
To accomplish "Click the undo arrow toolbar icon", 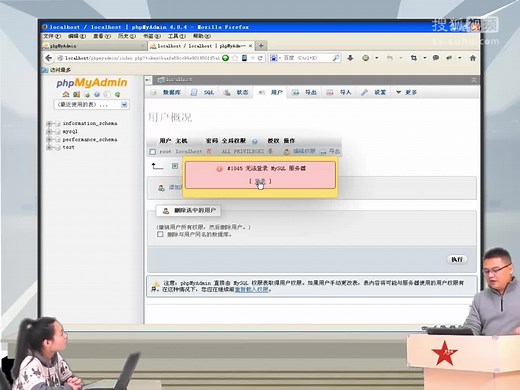I will 389,58.
